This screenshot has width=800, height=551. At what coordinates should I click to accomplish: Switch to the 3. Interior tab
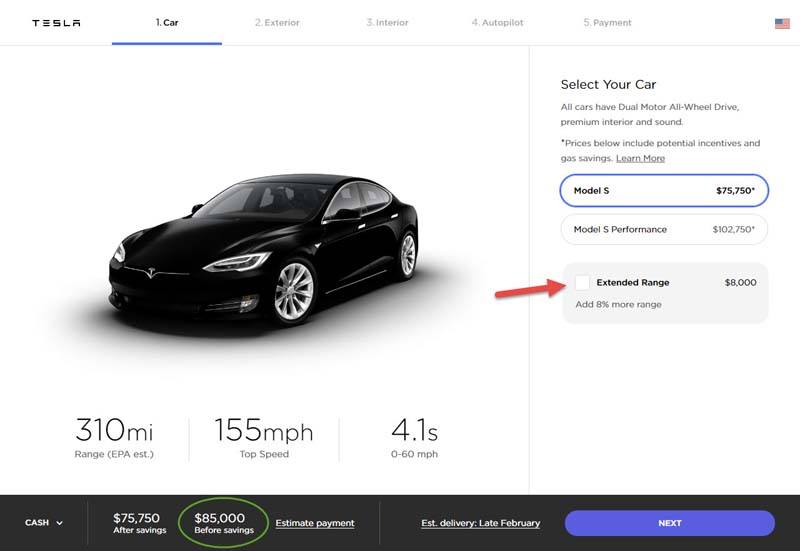tap(387, 23)
